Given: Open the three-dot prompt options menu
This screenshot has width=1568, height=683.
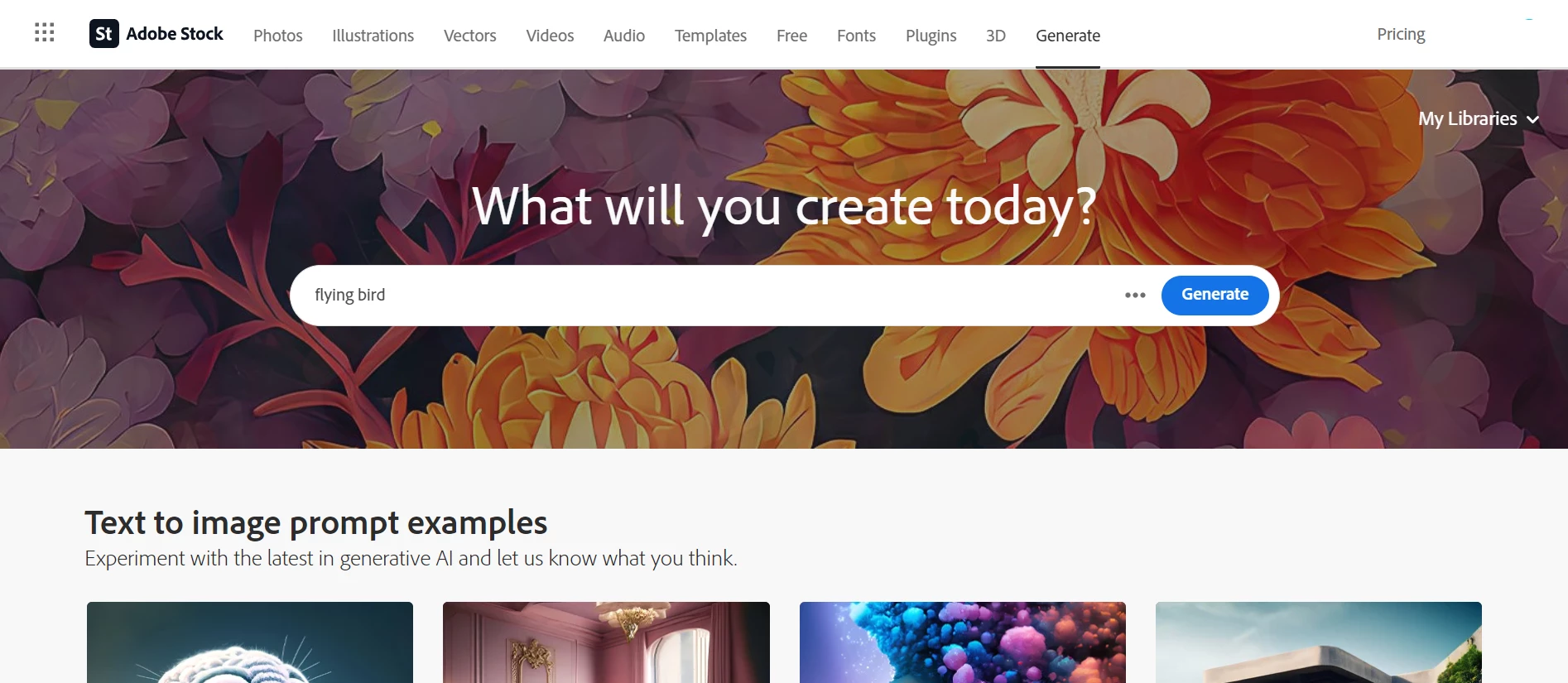Looking at the screenshot, I should pos(1135,296).
